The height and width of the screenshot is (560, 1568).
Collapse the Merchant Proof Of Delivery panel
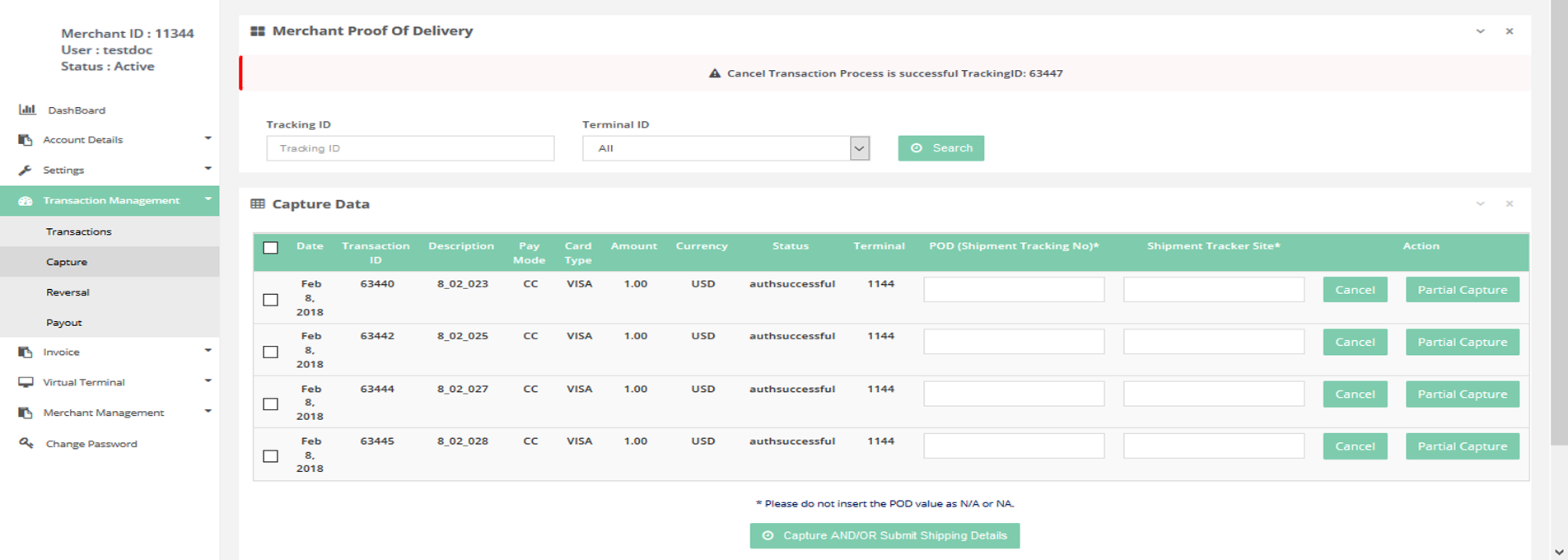tap(1480, 31)
